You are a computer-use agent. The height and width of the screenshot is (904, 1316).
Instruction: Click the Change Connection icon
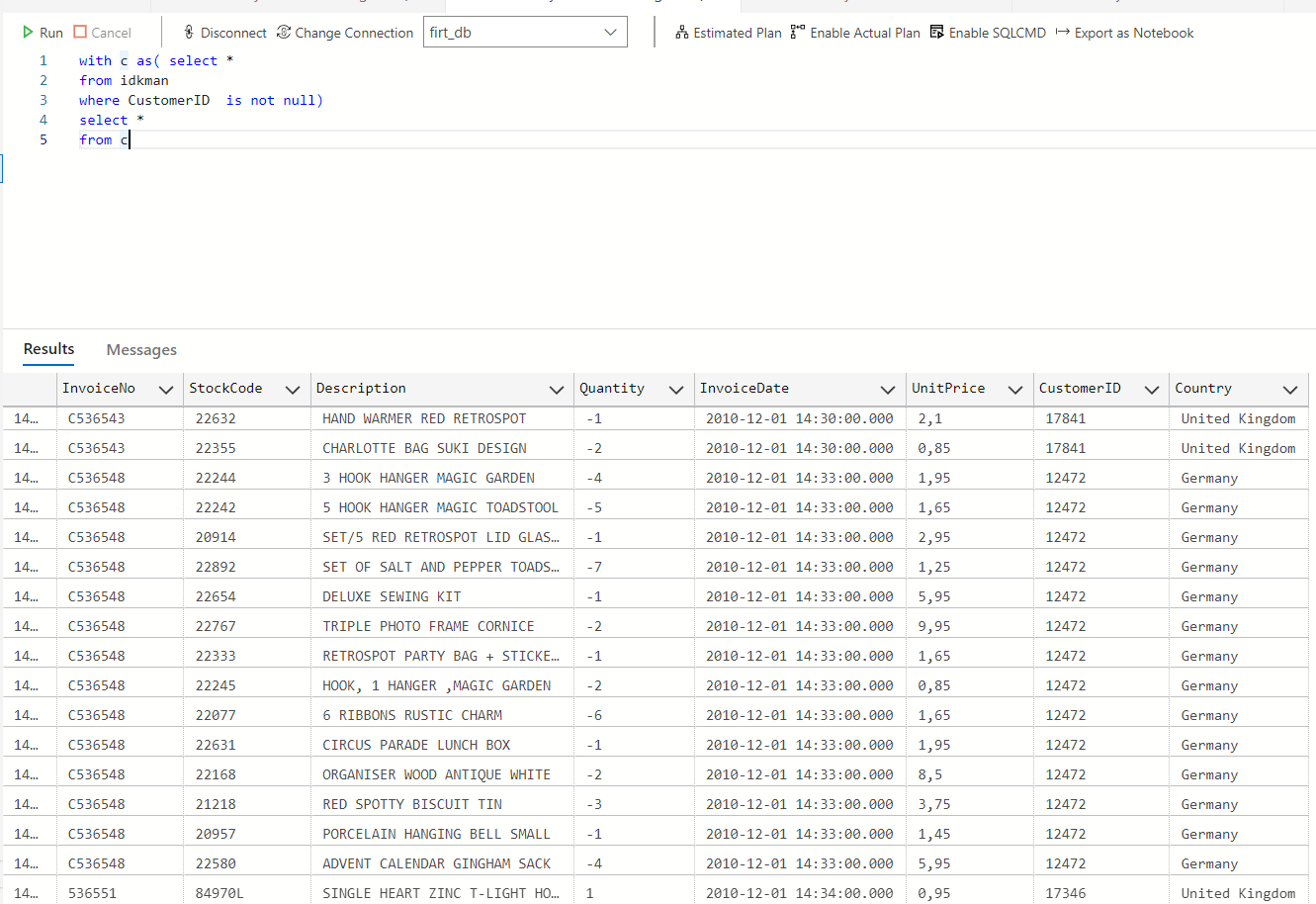[x=284, y=32]
